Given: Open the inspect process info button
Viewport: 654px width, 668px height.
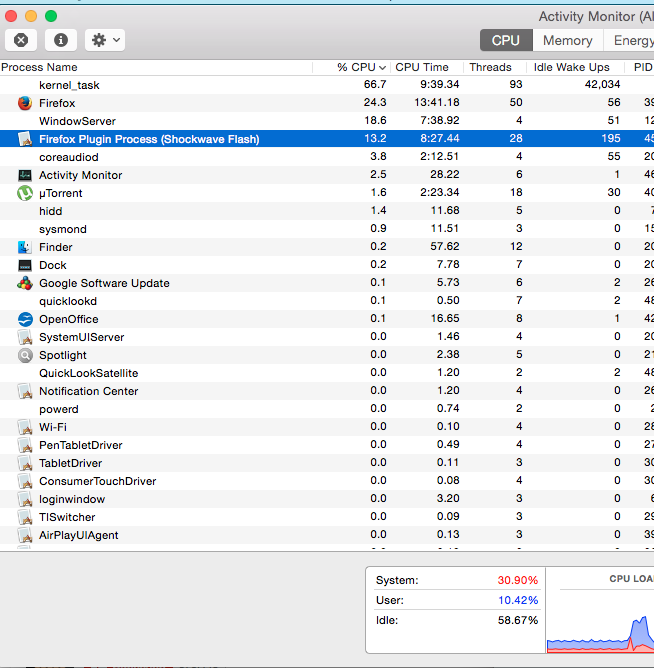Looking at the screenshot, I should click(x=61, y=40).
